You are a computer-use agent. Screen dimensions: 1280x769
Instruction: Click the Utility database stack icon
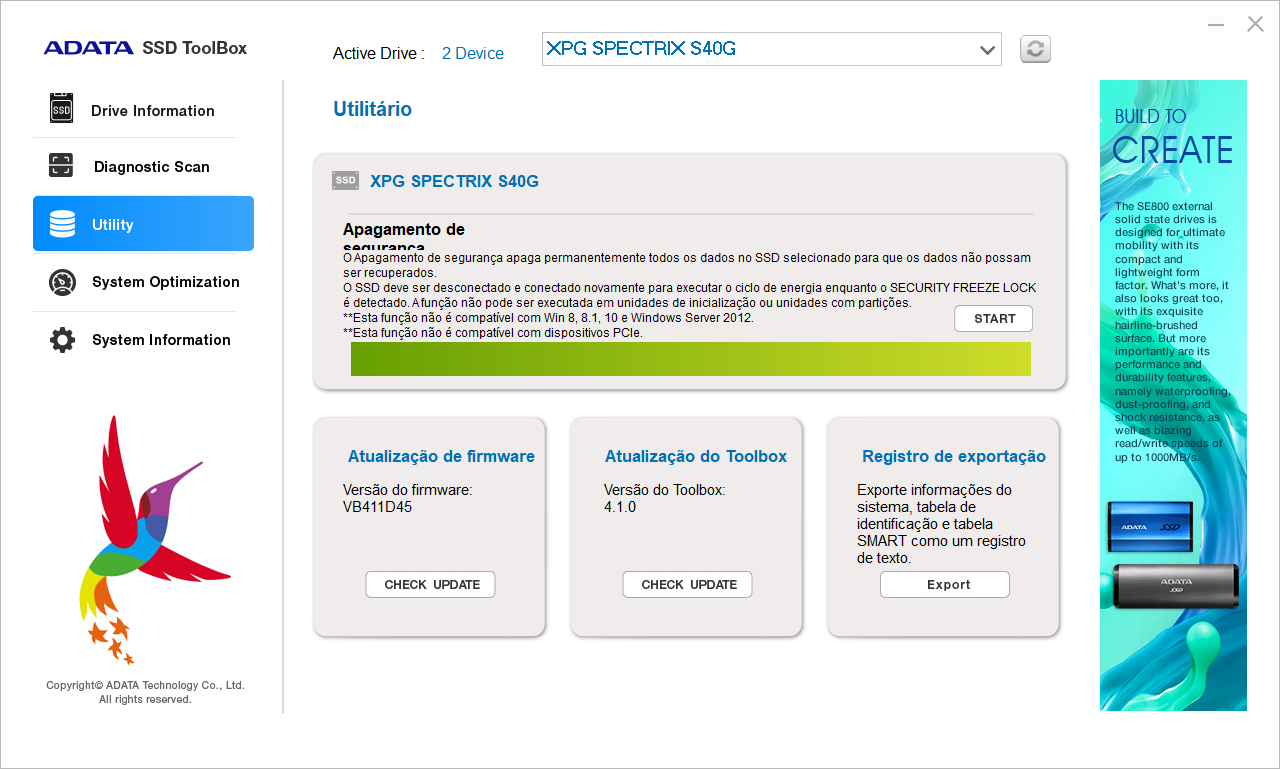click(x=62, y=224)
